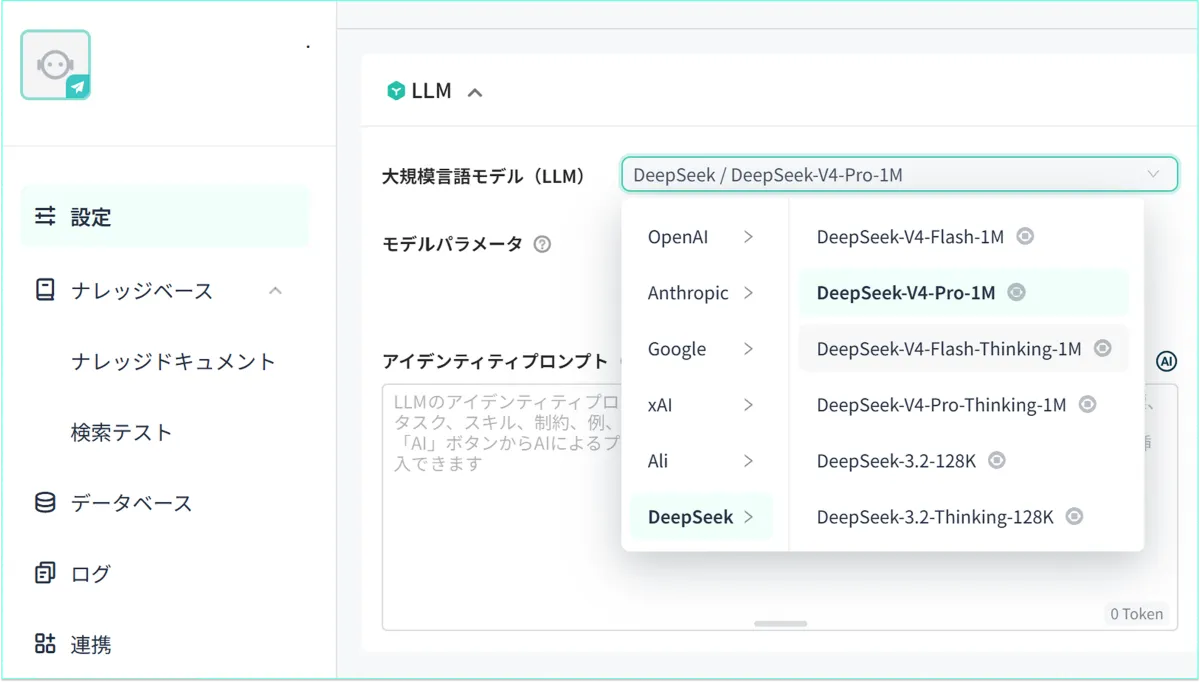Expand the OpenAI provider submenu
The width and height of the screenshot is (1200, 682).
click(x=700, y=237)
